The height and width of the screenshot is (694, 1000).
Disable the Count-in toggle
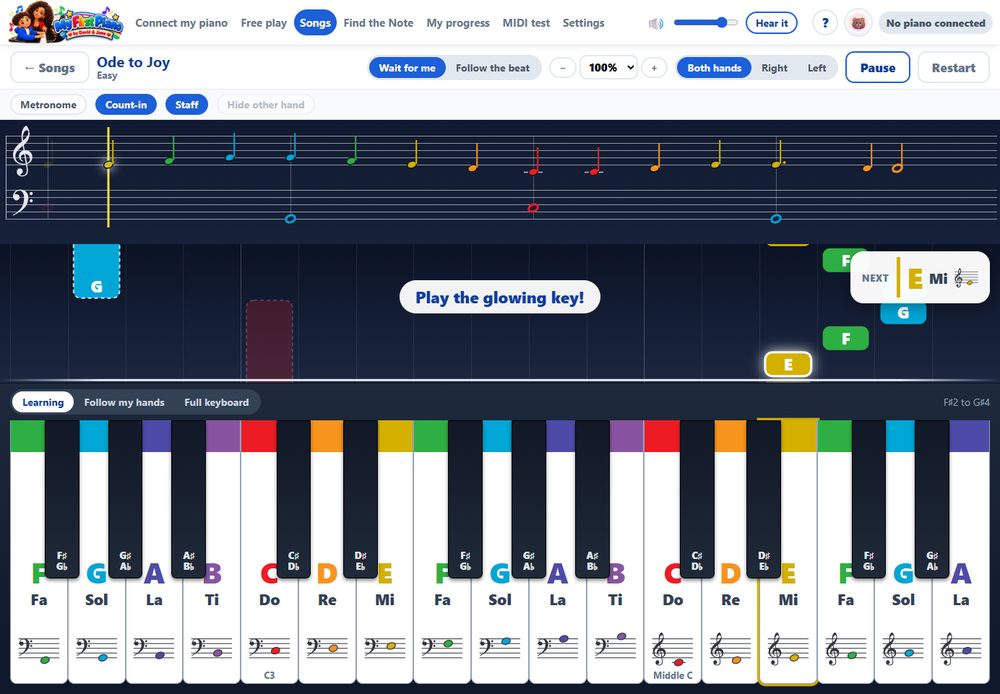click(126, 105)
